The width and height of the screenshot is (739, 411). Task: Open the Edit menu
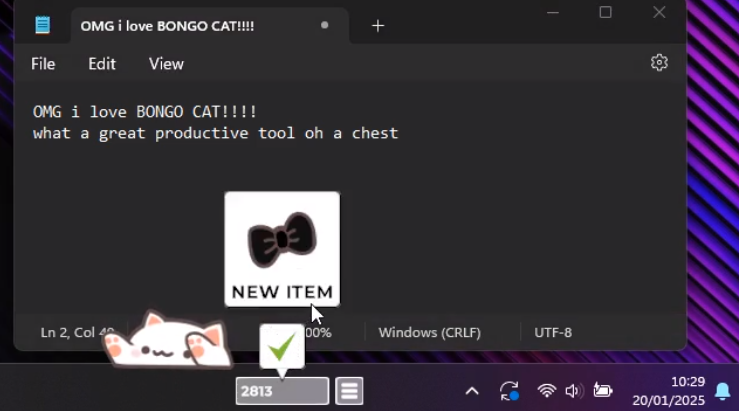coord(102,64)
